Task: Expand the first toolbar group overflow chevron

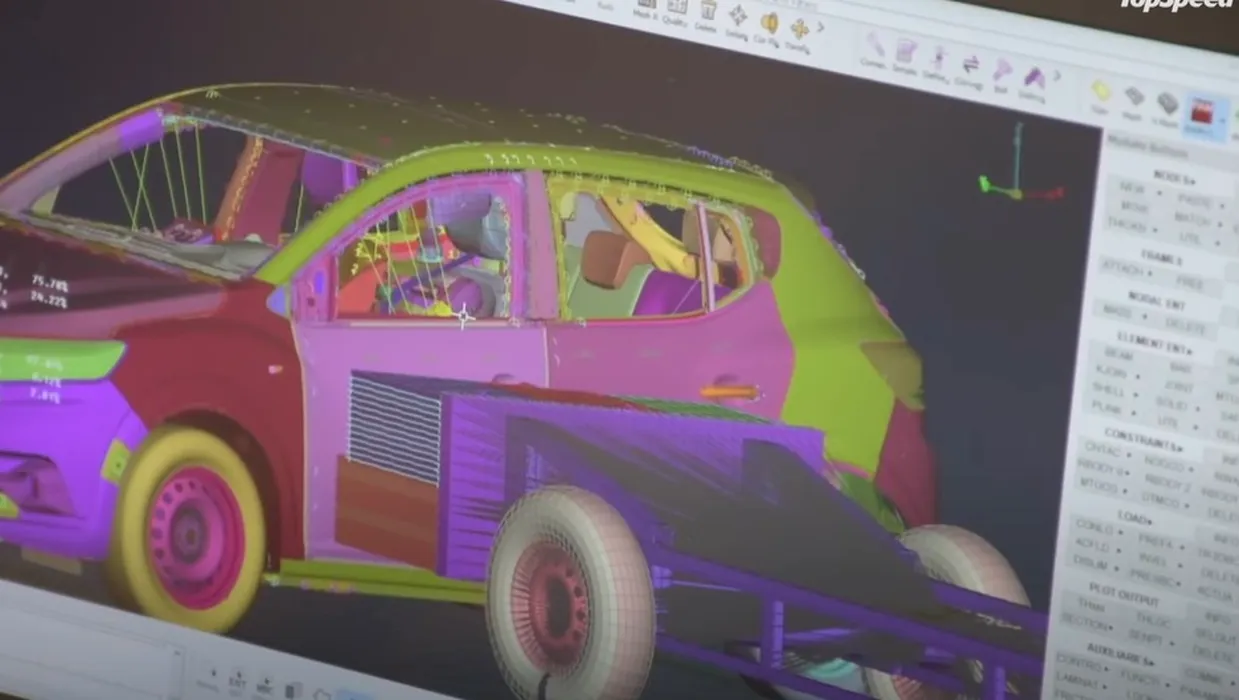Action: click(821, 28)
